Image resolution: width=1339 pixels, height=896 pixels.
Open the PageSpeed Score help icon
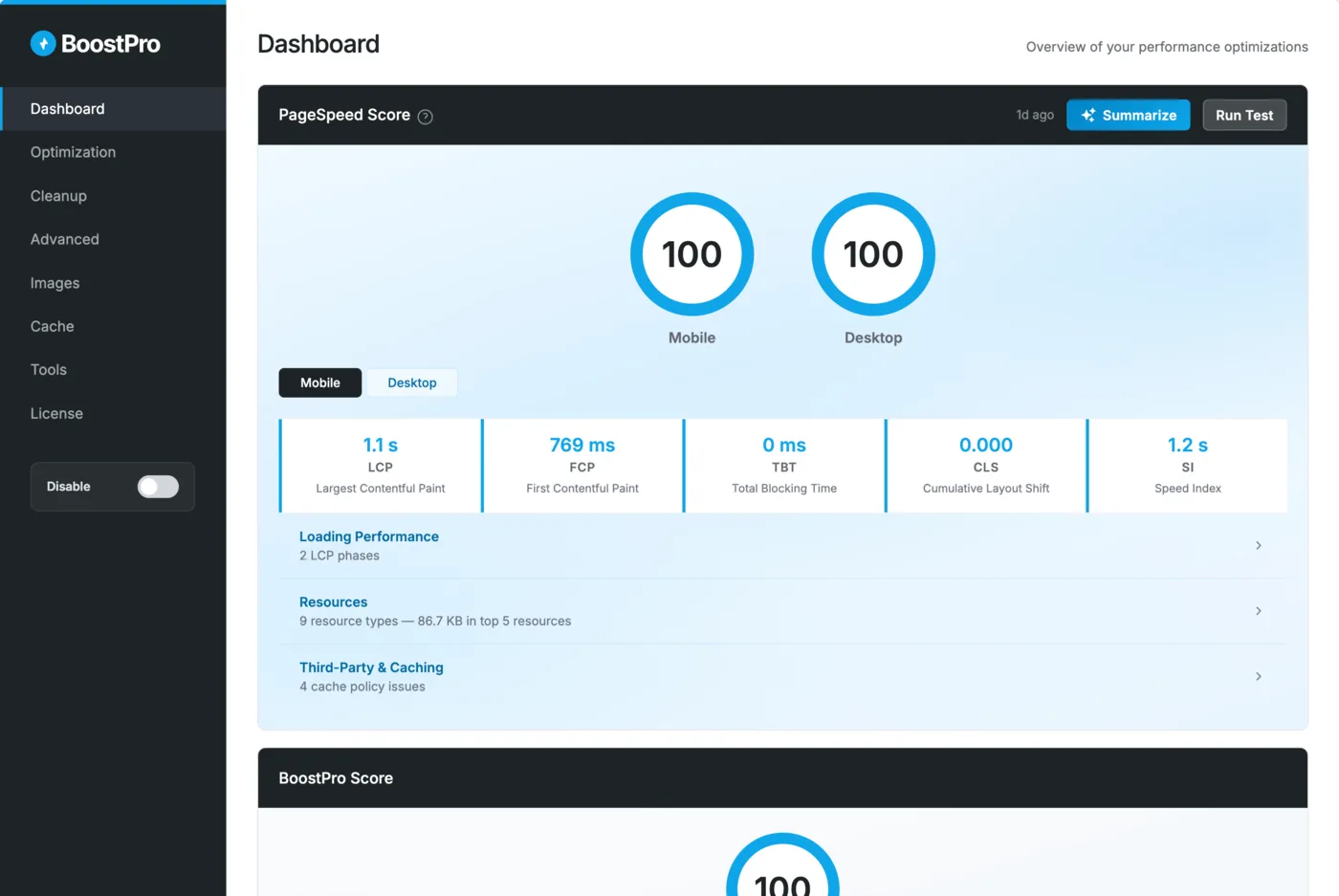pyautogui.click(x=426, y=117)
